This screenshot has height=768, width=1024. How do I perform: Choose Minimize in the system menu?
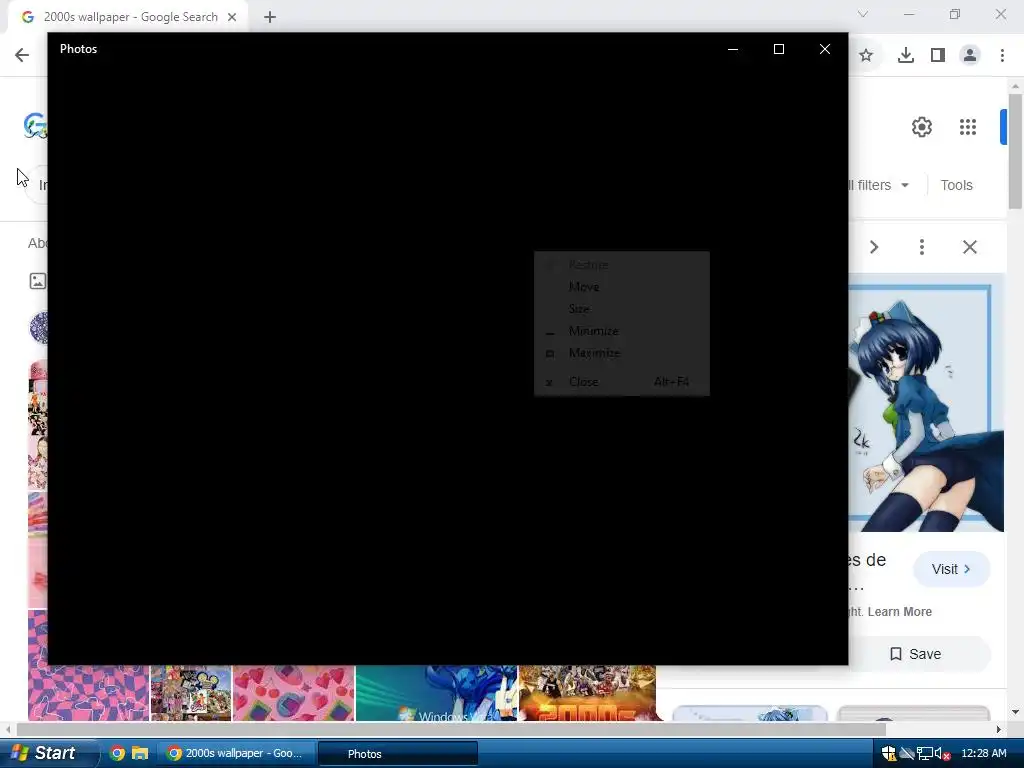pyautogui.click(x=622, y=331)
